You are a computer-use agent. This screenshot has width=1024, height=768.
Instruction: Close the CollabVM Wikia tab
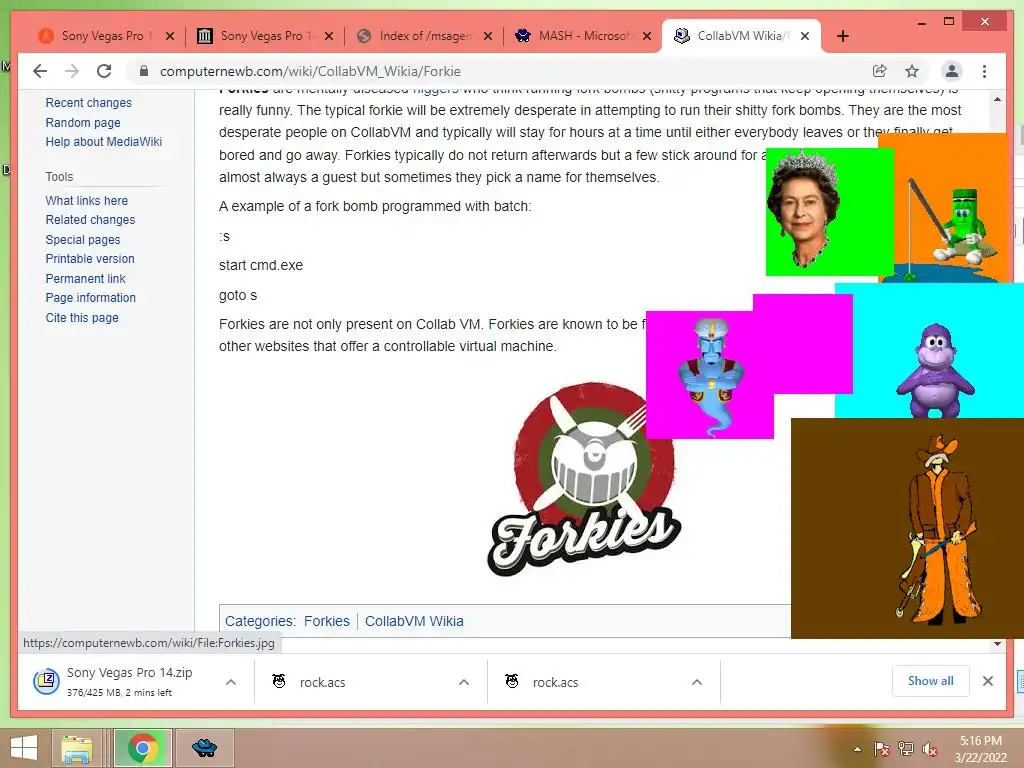point(805,36)
